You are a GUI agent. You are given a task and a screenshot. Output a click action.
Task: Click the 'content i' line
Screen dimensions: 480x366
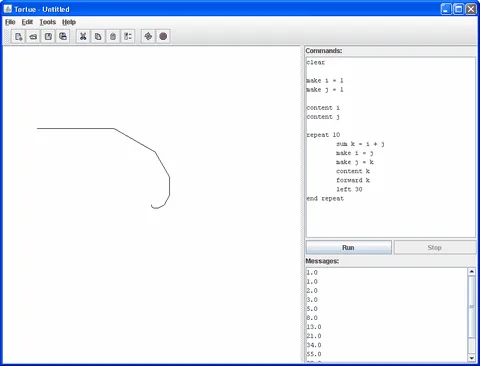[x=323, y=108]
